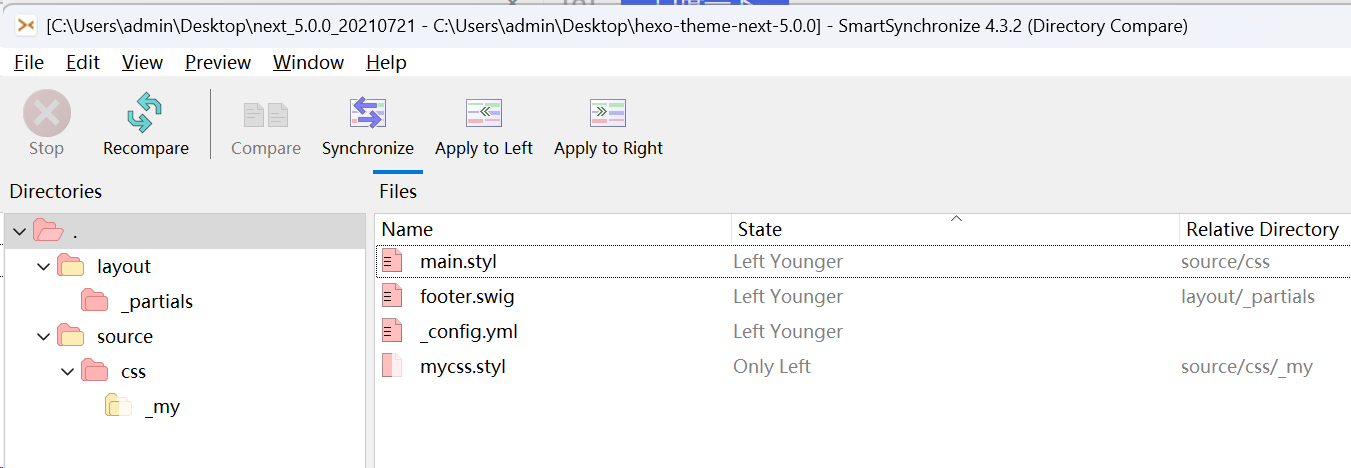Open the Preview menu
Image resolution: width=1351 pixels, height=468 pixels.
click(x=218, y=62)
